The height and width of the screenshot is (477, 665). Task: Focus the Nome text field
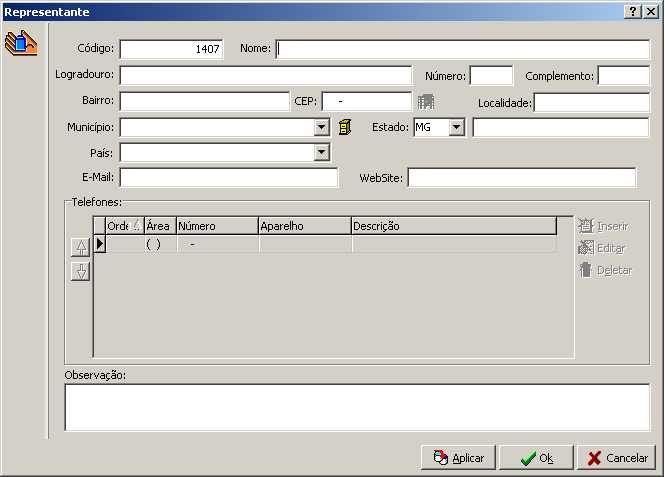point(463,49)
